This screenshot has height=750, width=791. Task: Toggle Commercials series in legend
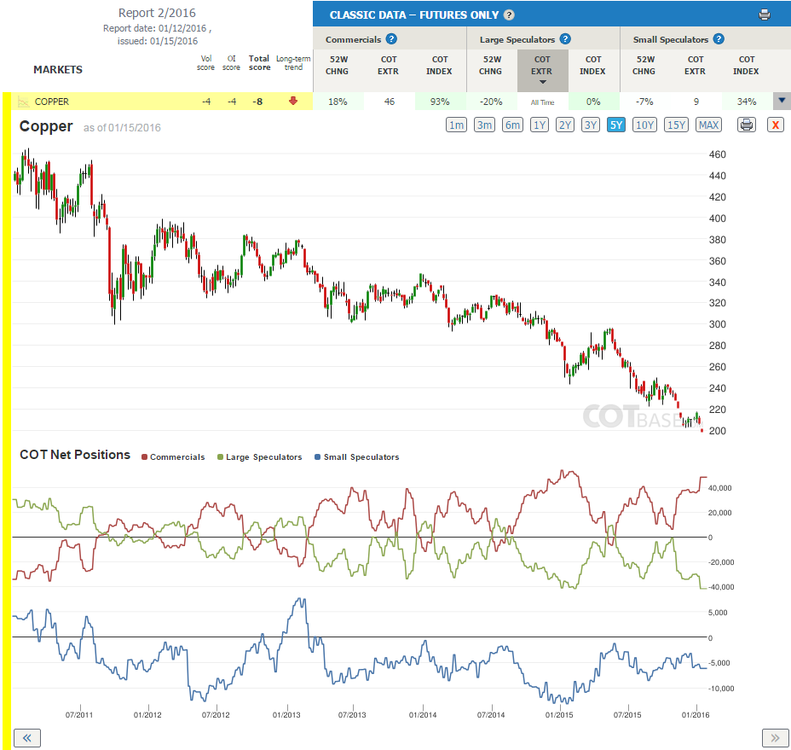click(173, 457)
